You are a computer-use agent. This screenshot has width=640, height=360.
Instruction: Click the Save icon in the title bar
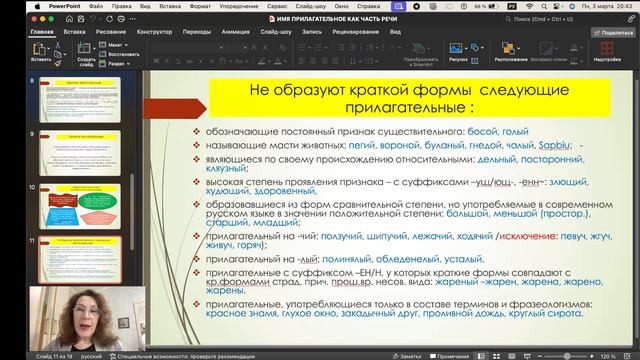point(81,19)
